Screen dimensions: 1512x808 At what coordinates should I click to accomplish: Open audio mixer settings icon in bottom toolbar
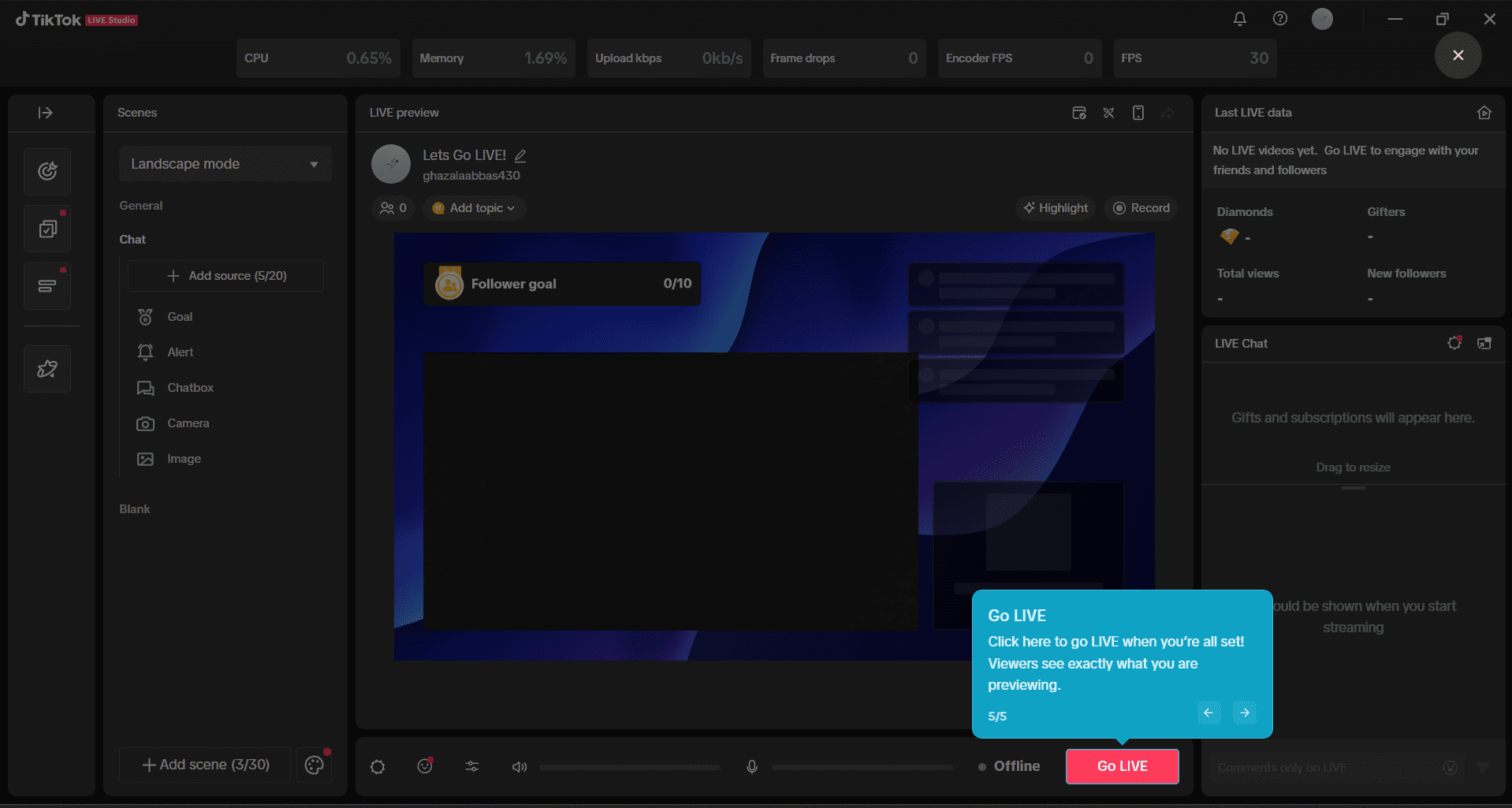coord(471,766)
